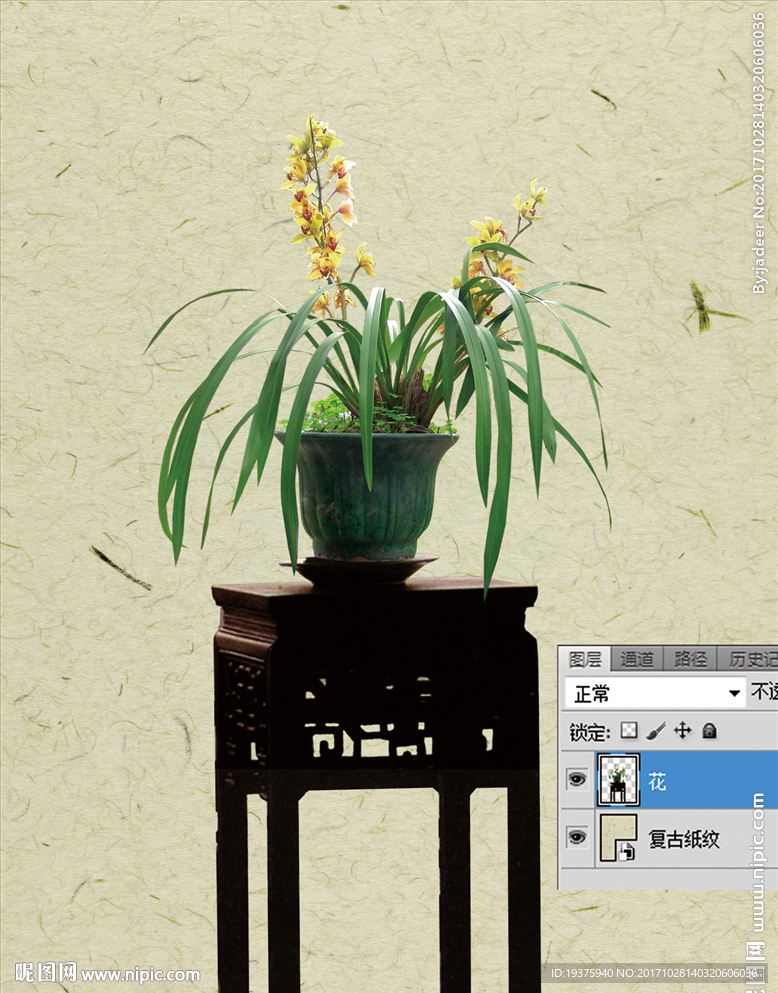Click the smart object badge on 复古纸纹 thumbnail
The height and width of the screenshot is (993, 778).
(627, 852)
